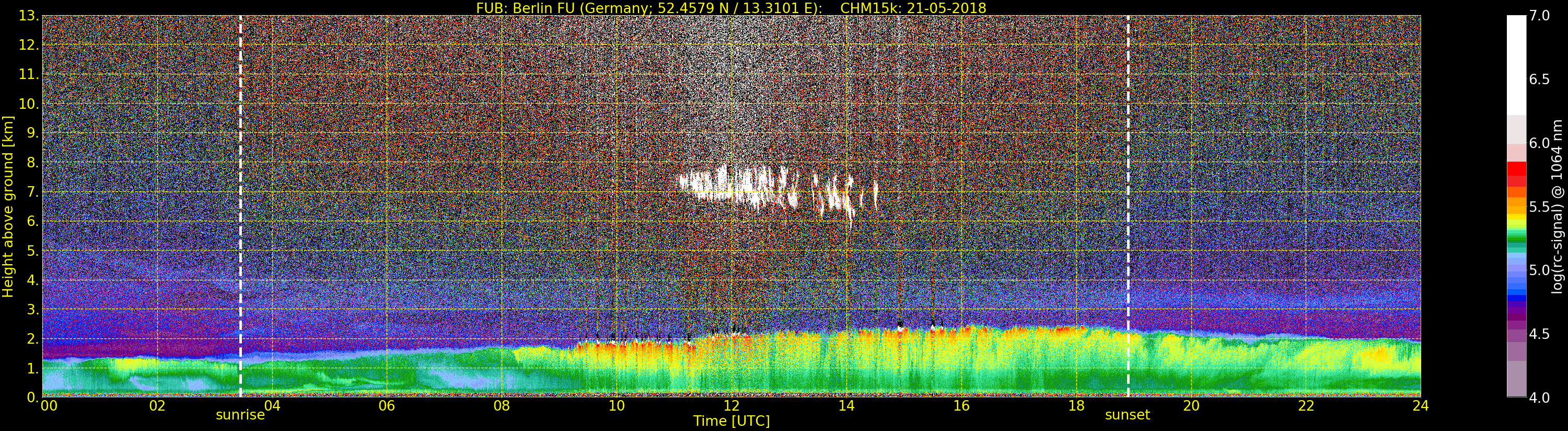The width and height of the screenshot is (1568, 431).
Task: Select the '6.' height axis tick label
Action: tap(32, 221)
